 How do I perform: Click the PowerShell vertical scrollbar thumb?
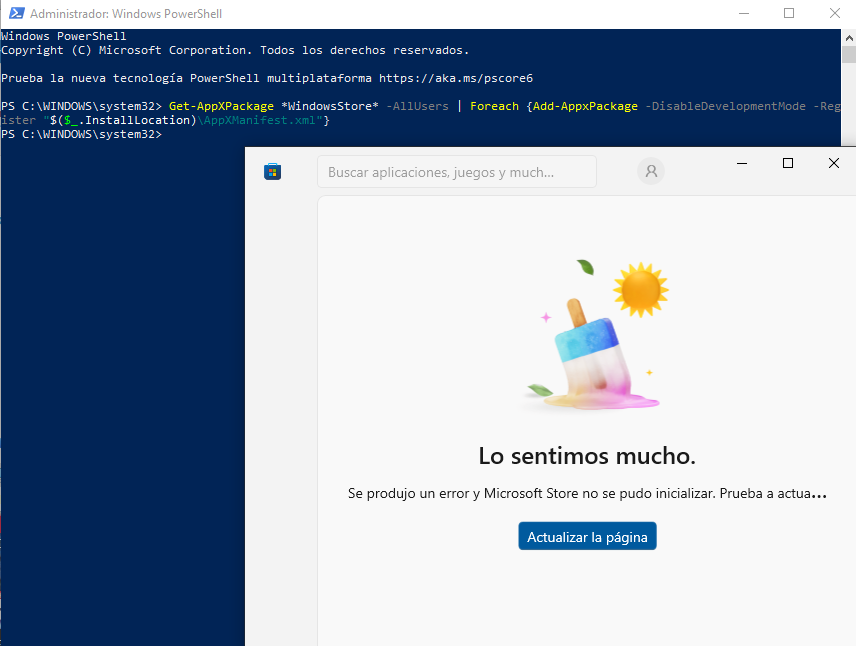(849, 55)
